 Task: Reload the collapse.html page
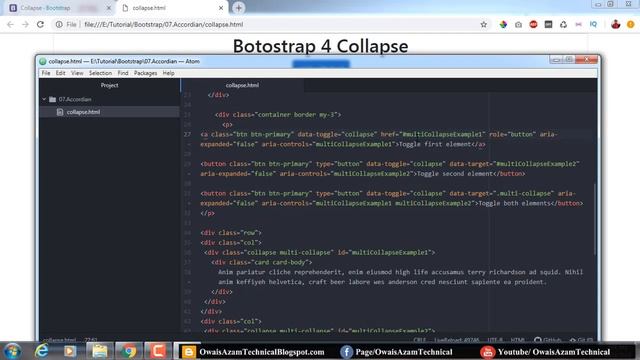(40, 24)
